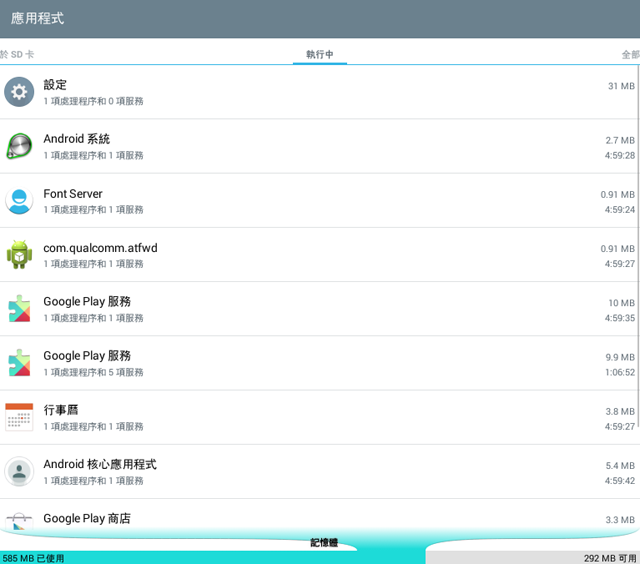
Task: Click the vertical scrollbar of the list
Action: pyautogui.click(x=638, y=247)
